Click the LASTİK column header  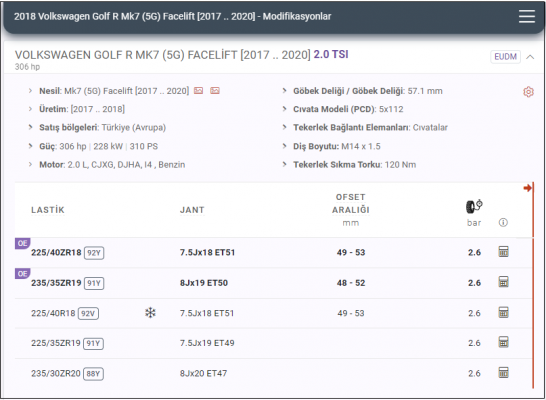coord(48,210)
